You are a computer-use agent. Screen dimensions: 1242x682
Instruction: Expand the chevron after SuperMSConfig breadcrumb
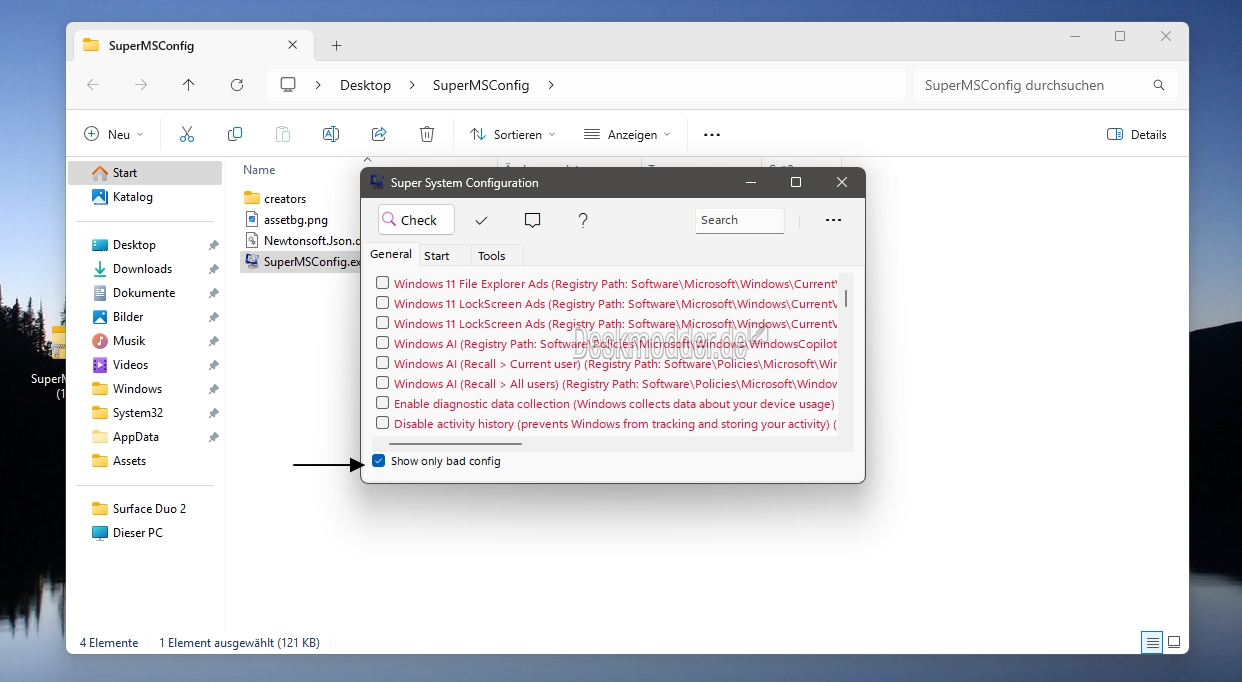pos(551,85)
